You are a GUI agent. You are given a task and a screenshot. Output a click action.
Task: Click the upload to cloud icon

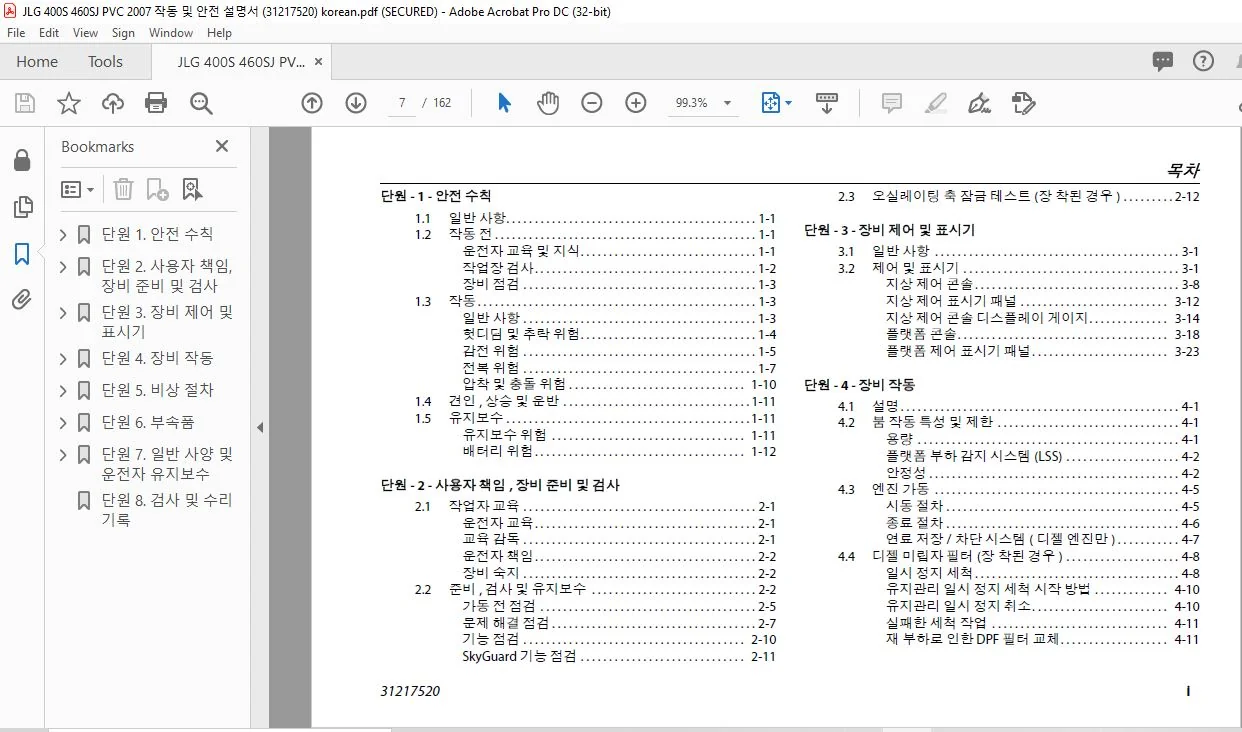113,103
